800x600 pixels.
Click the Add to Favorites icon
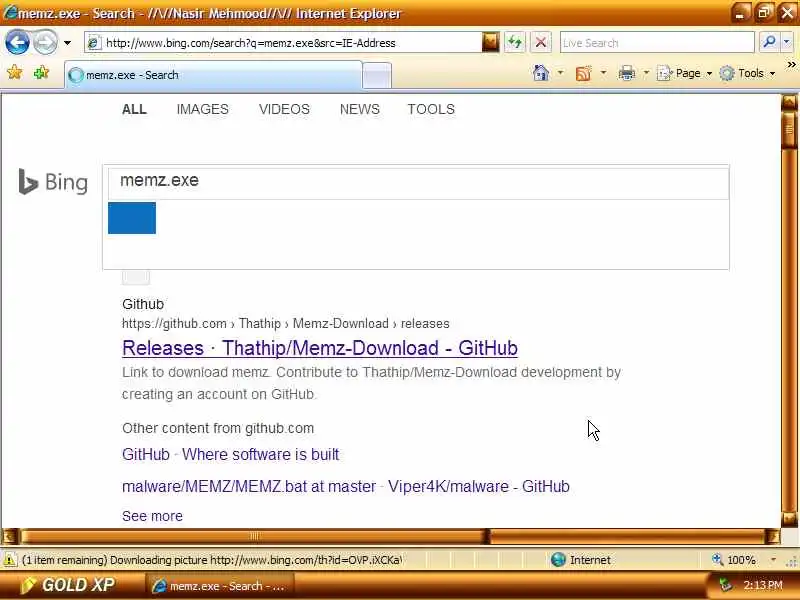click(41, 73)
